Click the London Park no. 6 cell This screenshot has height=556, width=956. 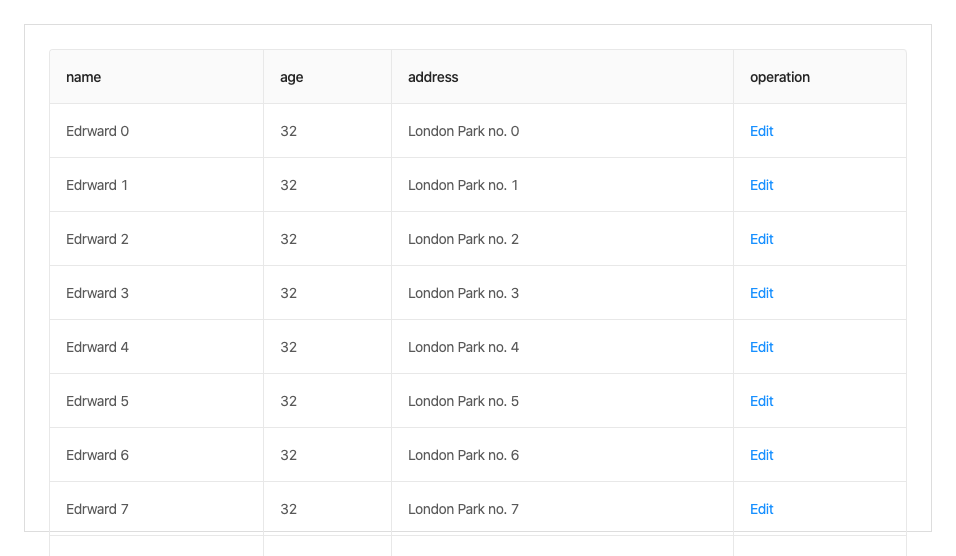[x=463, y=455]
